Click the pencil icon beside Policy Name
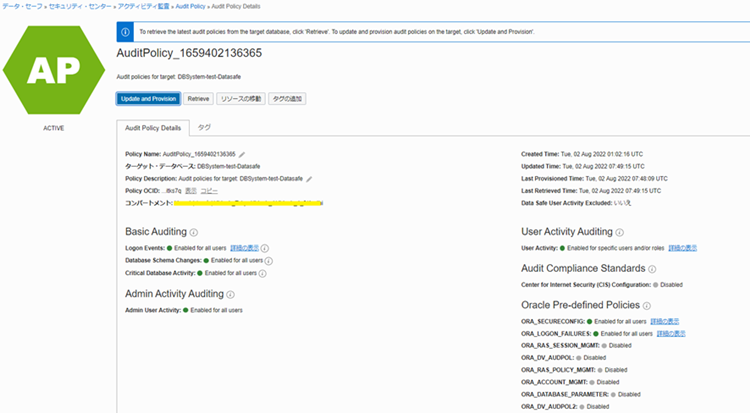750x413 pixels. point(242,154)
